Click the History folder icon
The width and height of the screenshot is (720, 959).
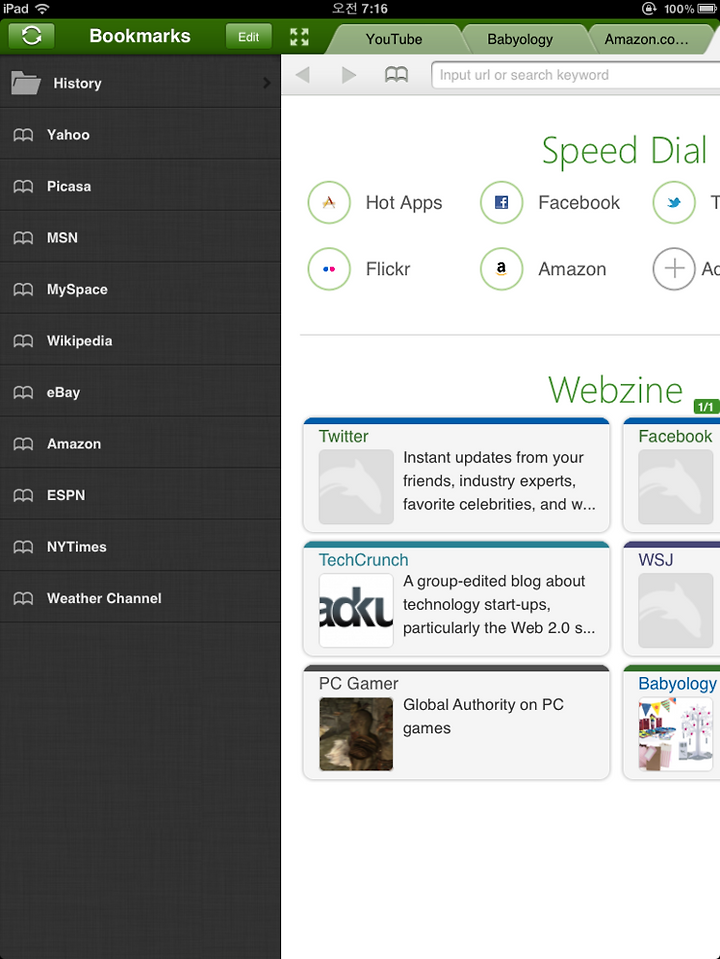point(26,83)
